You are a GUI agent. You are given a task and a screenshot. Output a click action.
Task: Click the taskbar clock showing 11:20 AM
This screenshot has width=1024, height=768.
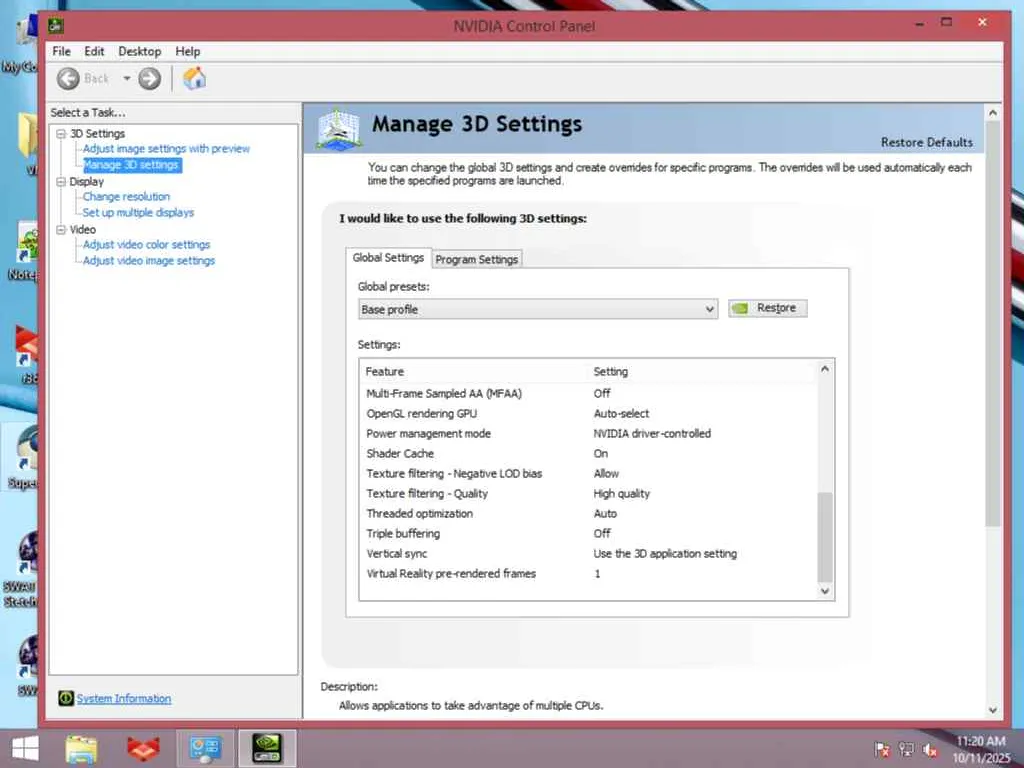pyautogui.click(x=981, y=750)
